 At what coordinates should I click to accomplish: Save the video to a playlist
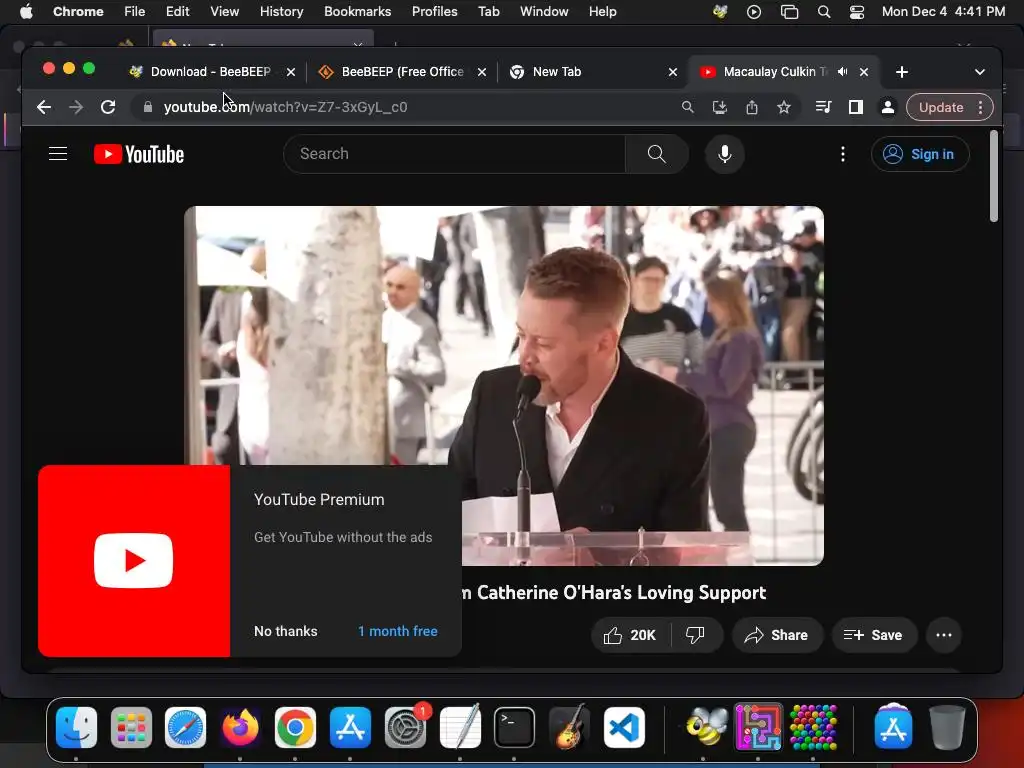[874, 635]
